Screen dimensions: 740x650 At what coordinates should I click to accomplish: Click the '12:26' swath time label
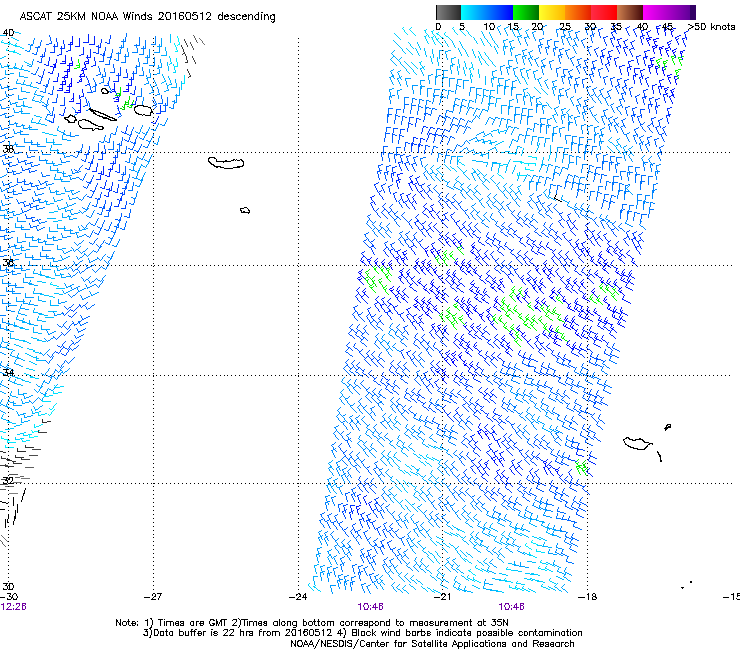click(x=13, y=607)
